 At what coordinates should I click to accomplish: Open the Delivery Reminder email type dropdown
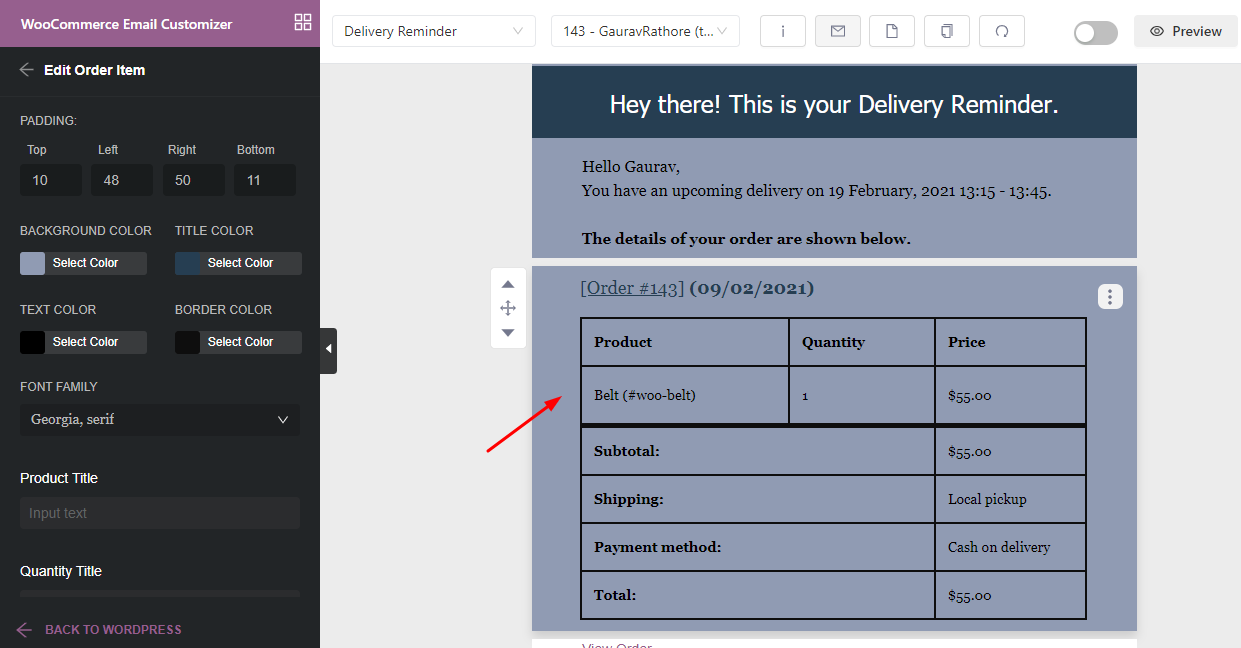coord(433,31)
